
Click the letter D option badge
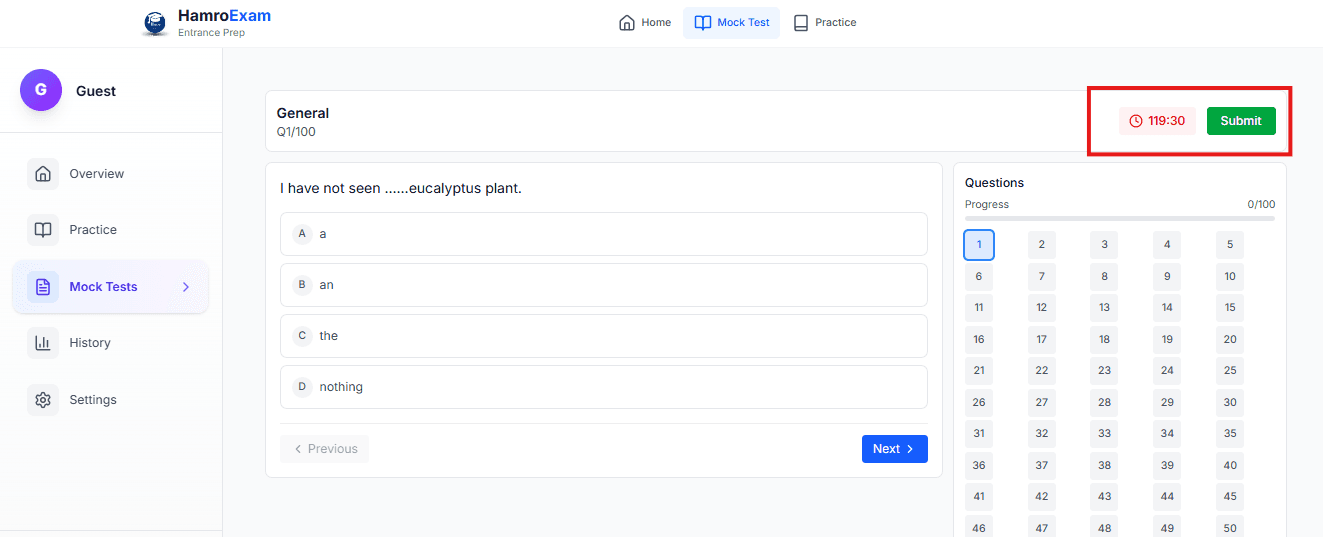tap(302, 386)
